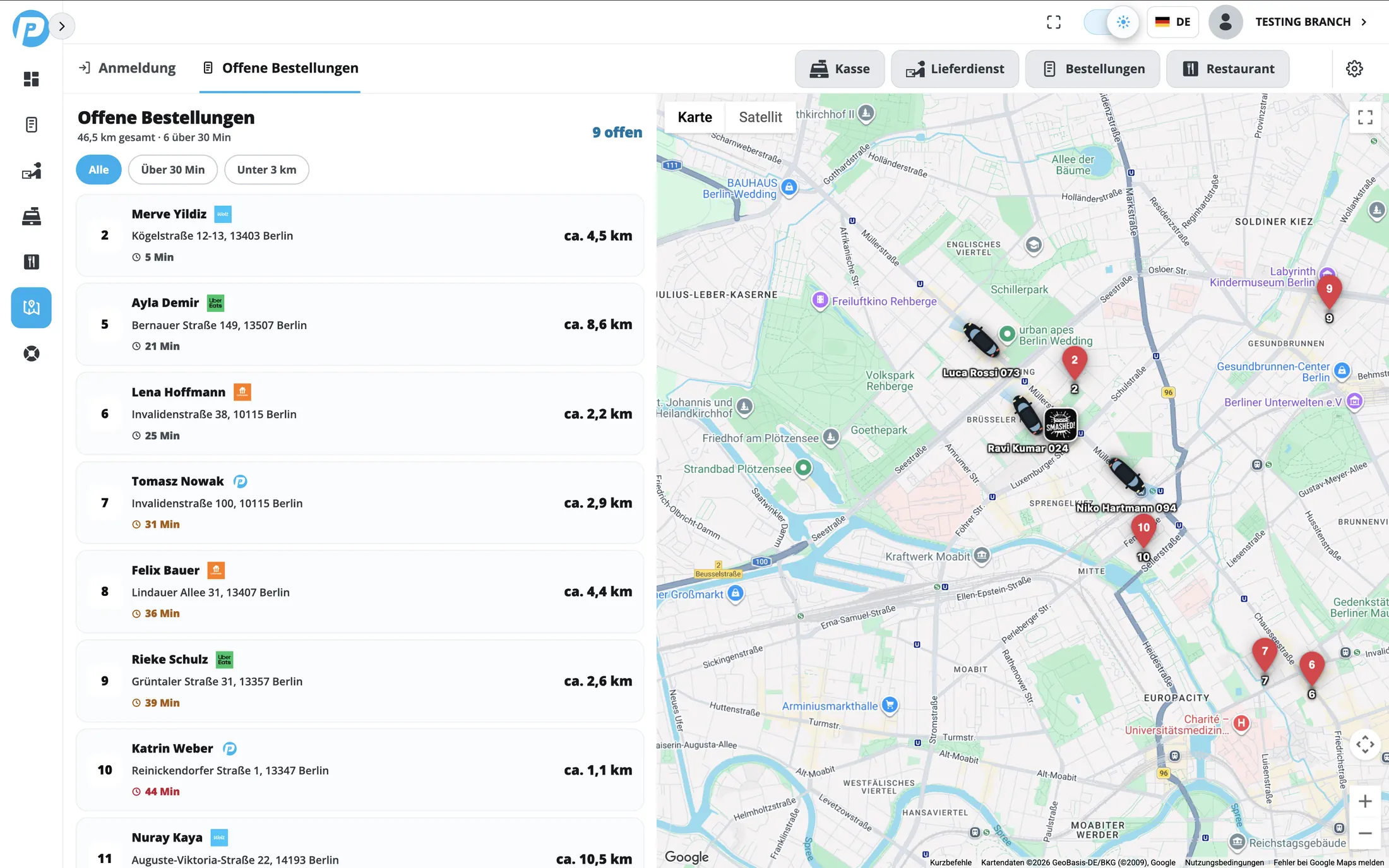Open the delivery service icon in sidebar
Screen dimensions: 1389x868
(x=31, y=171)
